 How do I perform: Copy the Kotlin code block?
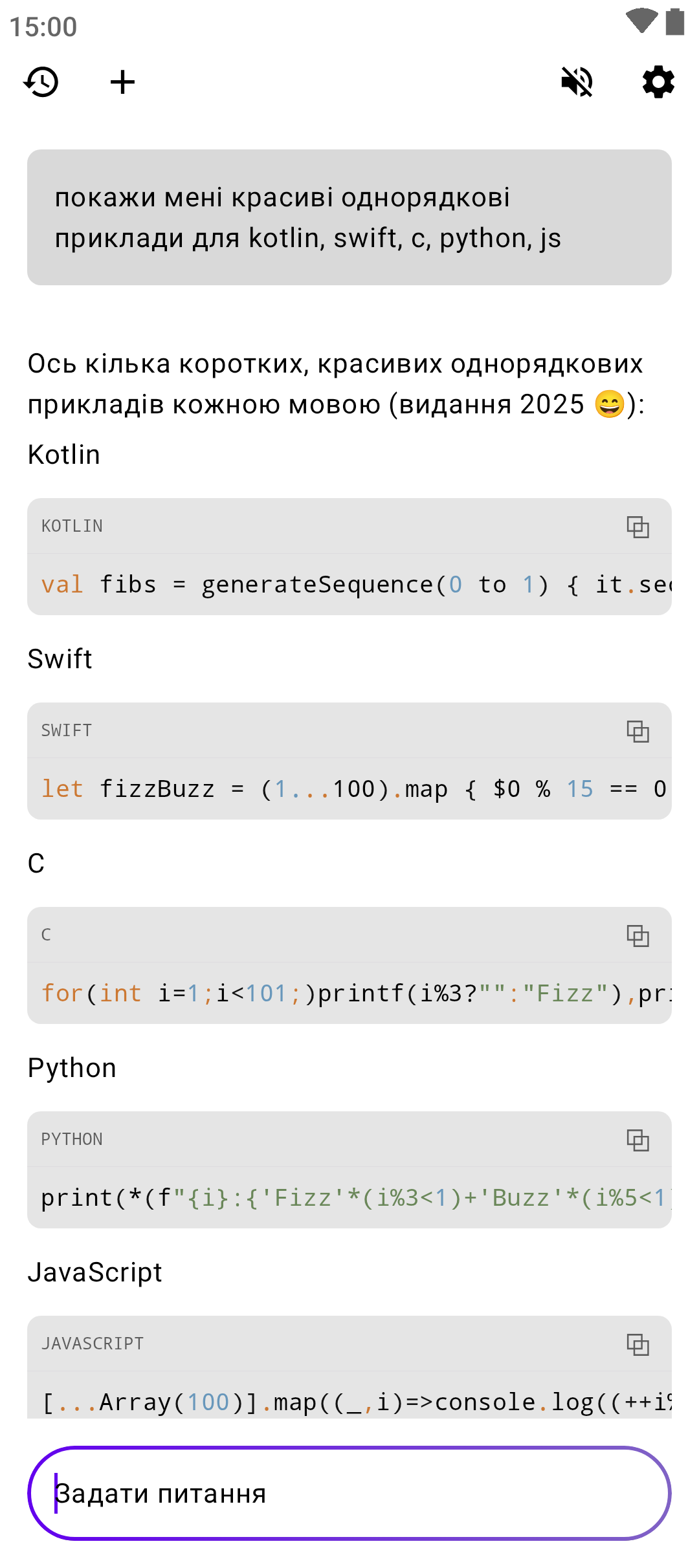tap(638, 527)
